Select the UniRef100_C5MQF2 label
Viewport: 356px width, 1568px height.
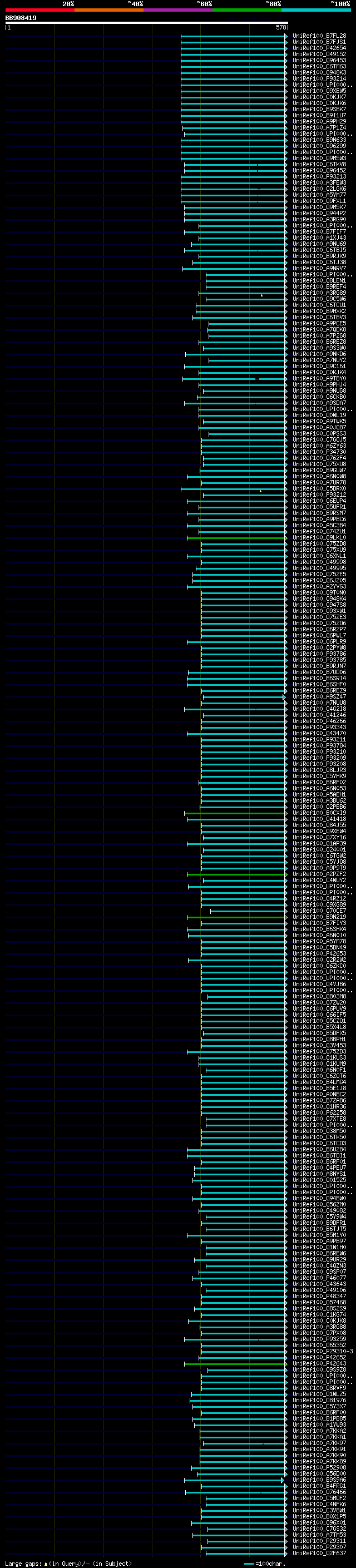pyautogui.click(x=319, y=1498)
